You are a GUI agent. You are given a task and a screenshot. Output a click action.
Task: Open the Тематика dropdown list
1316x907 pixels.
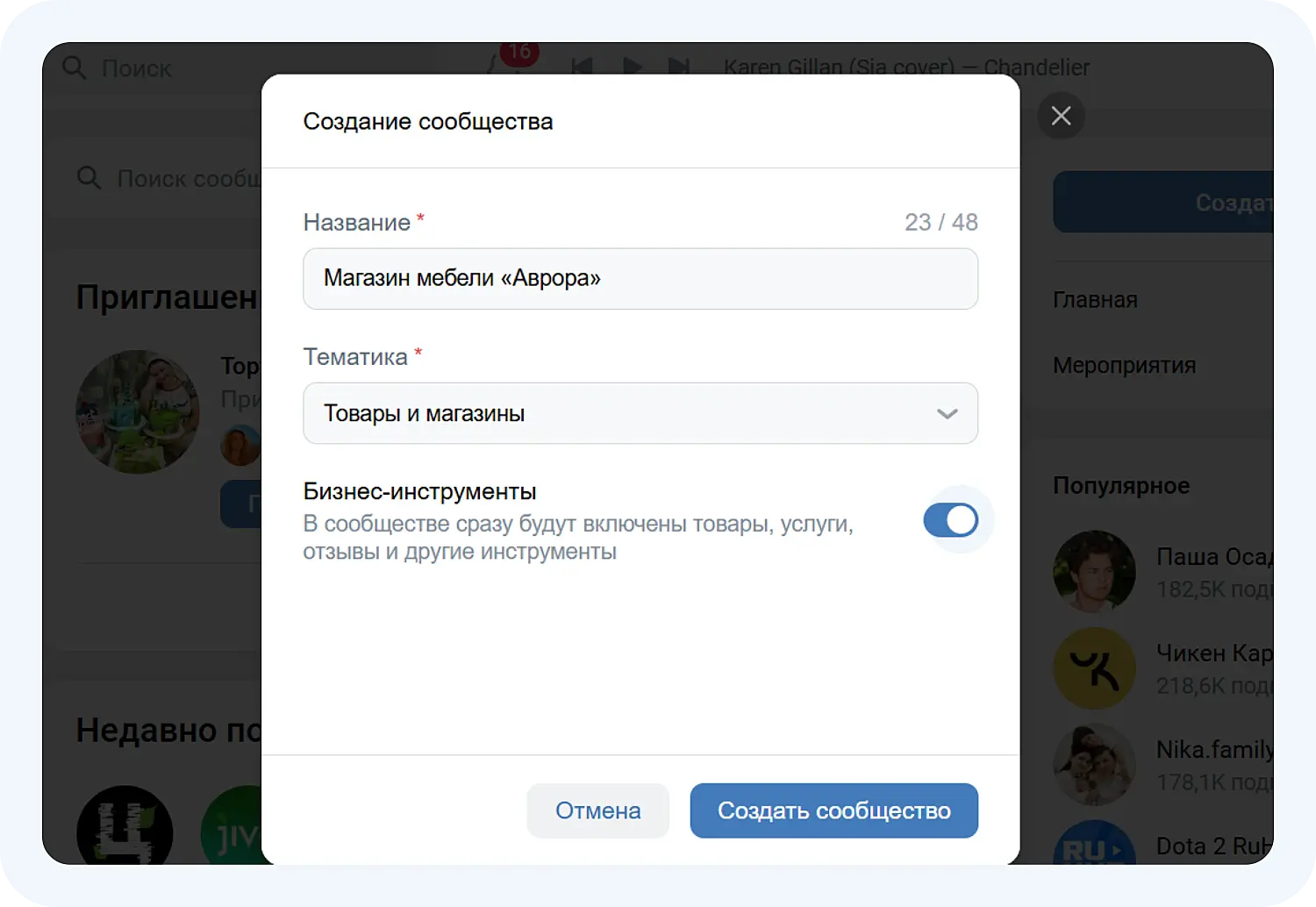click(640, 413)
